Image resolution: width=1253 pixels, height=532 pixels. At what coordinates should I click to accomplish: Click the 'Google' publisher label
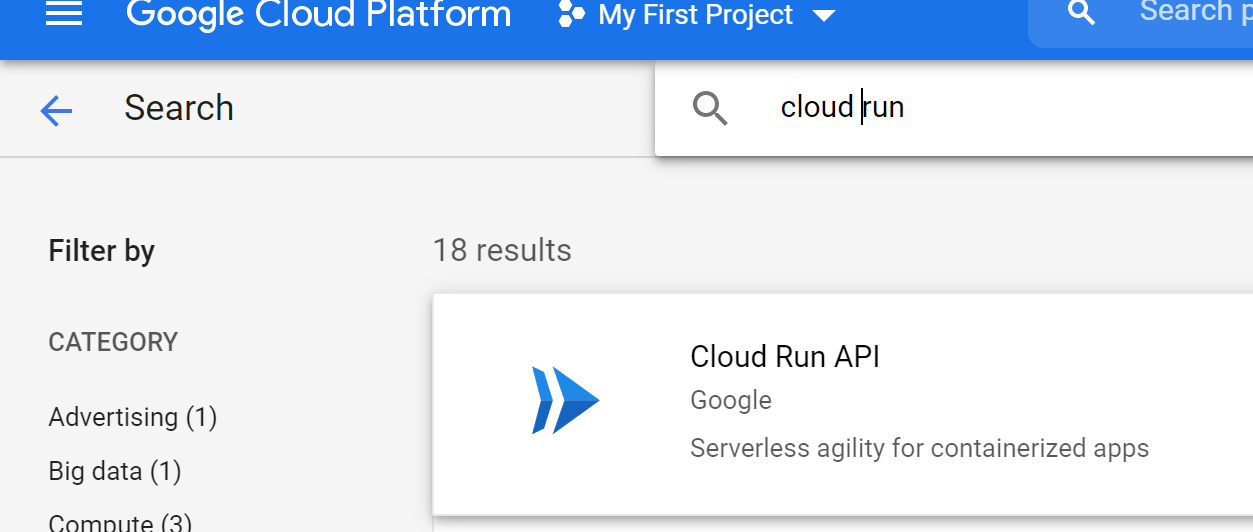(731, 401)
